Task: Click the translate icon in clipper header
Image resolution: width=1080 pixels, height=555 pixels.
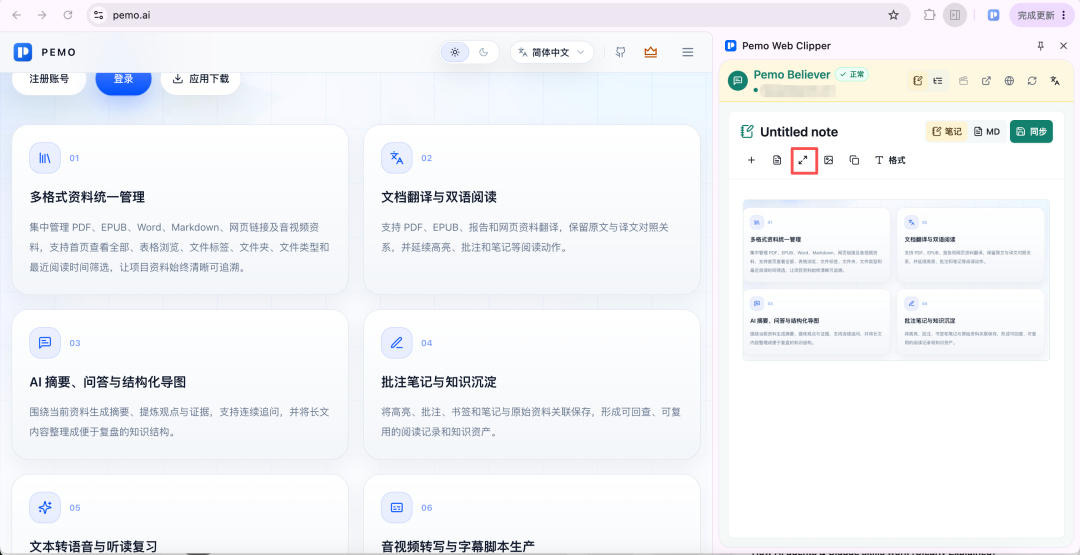Action: 1055,81
